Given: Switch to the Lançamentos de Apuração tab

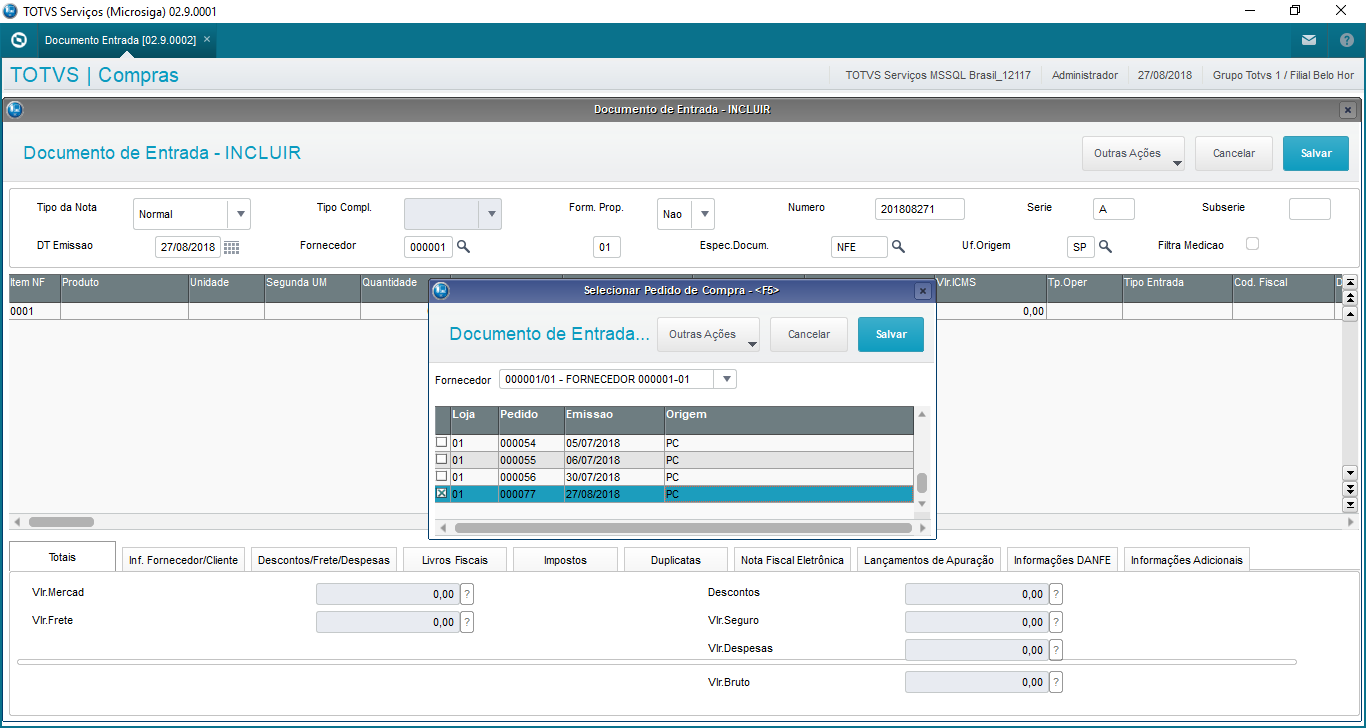Looking at the screenshot, I should pyautogui.click(x=929, y=560).
